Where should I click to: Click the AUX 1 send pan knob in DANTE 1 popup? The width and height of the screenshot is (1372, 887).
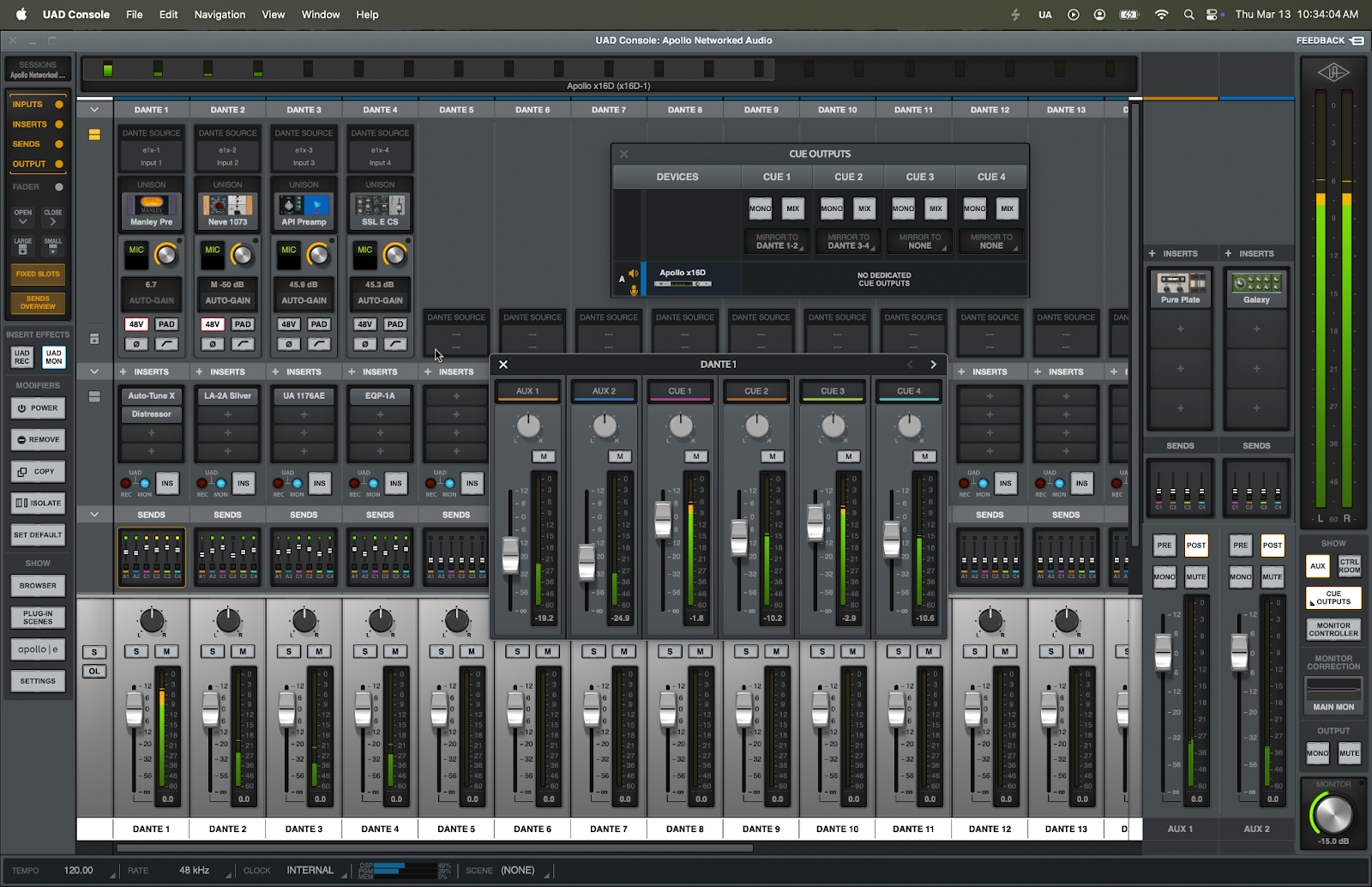528,425
